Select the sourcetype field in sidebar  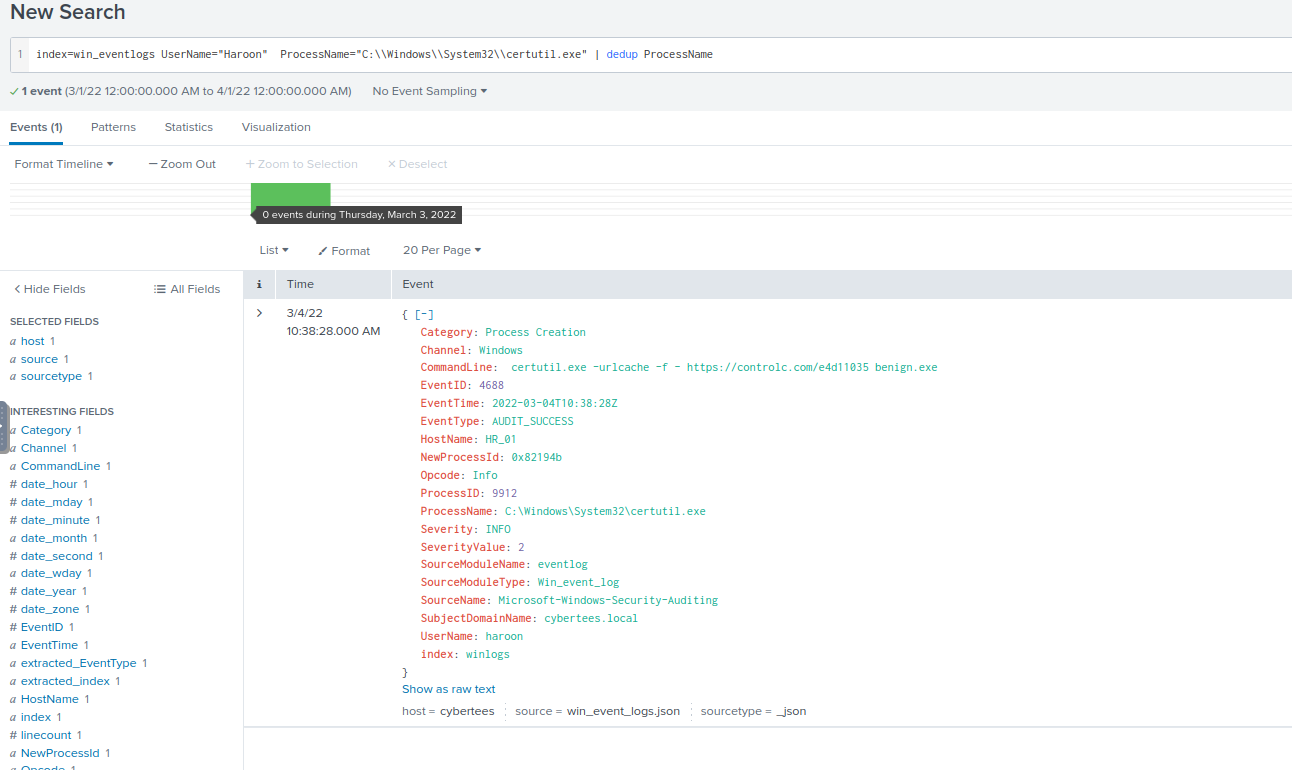50,376
